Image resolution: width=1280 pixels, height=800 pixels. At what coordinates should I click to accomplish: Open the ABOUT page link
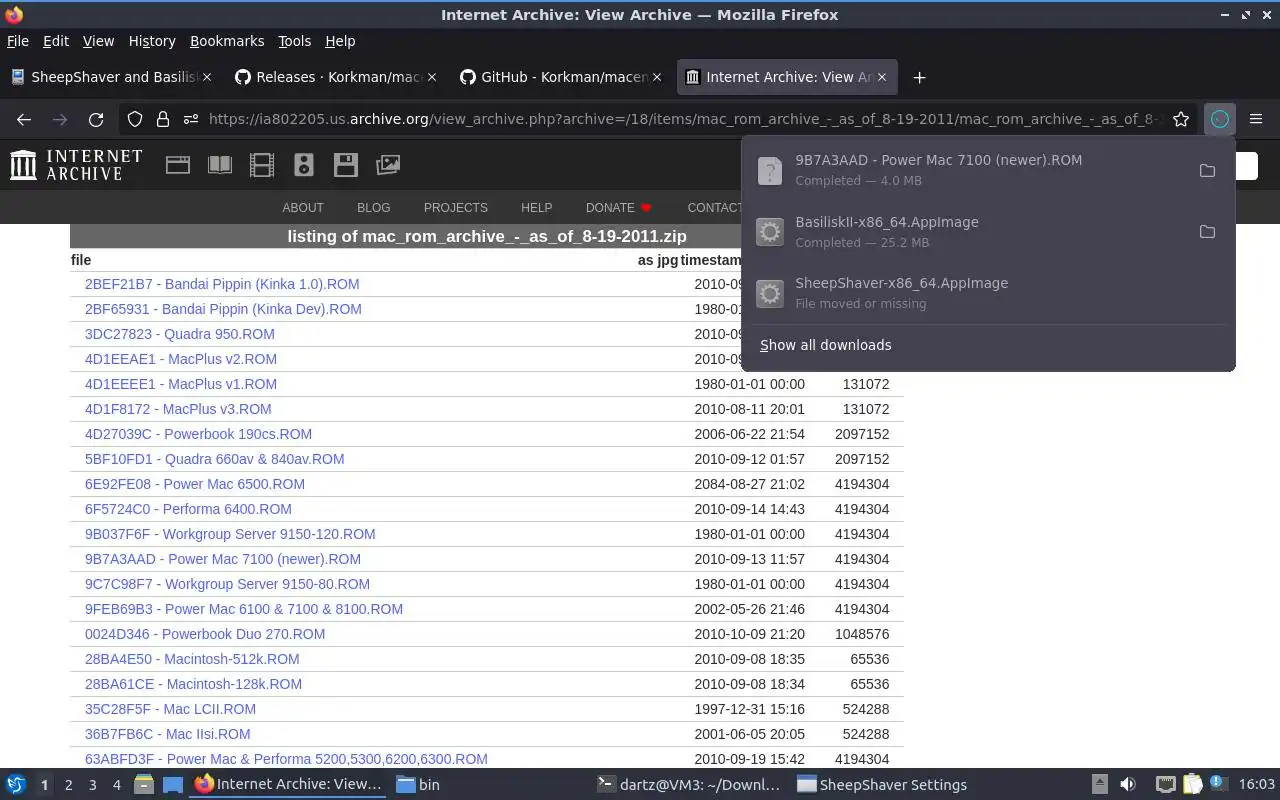(303, 207)
